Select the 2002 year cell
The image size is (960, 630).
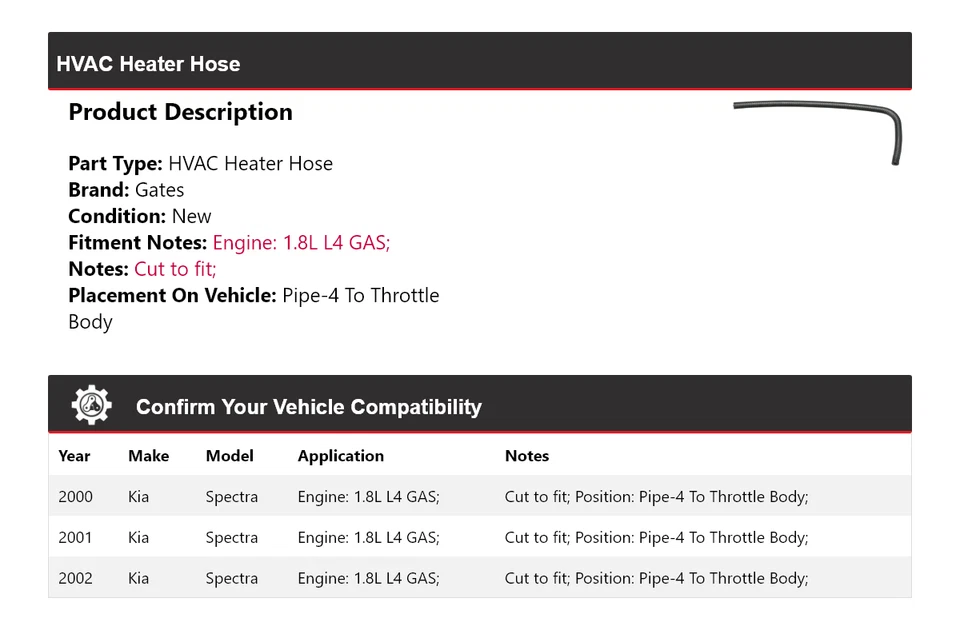75,579
